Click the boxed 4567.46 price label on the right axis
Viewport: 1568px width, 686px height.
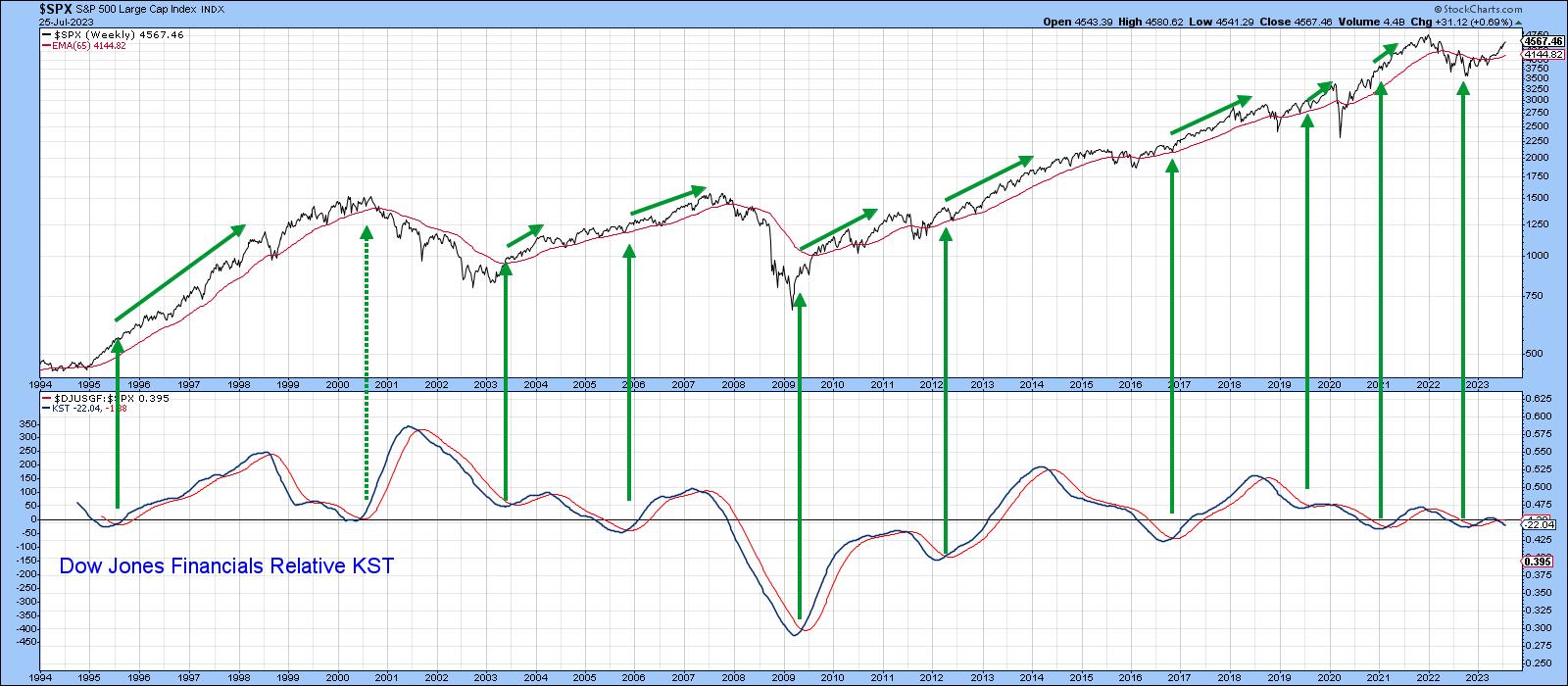pos(1544,42)
